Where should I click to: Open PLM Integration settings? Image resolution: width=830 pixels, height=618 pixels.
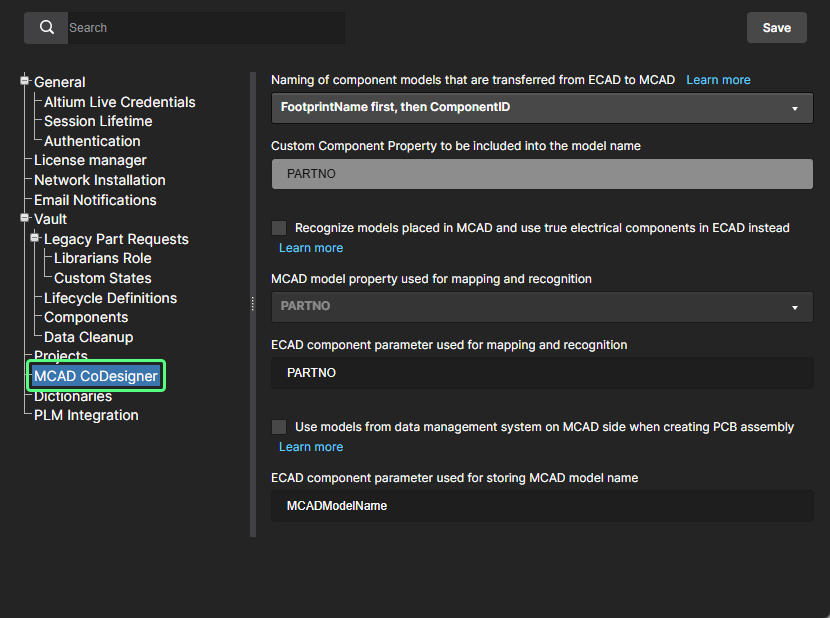click(86, 415)
